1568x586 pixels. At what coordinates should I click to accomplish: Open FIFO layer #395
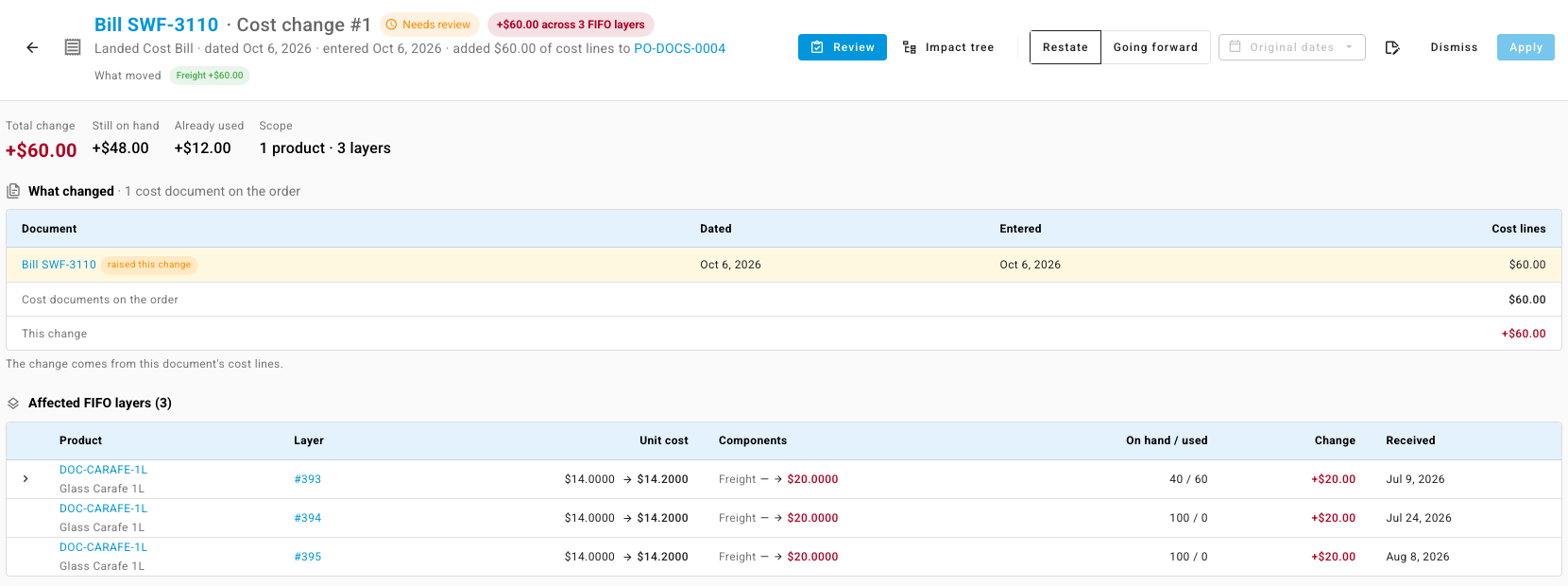pos(308,557)
